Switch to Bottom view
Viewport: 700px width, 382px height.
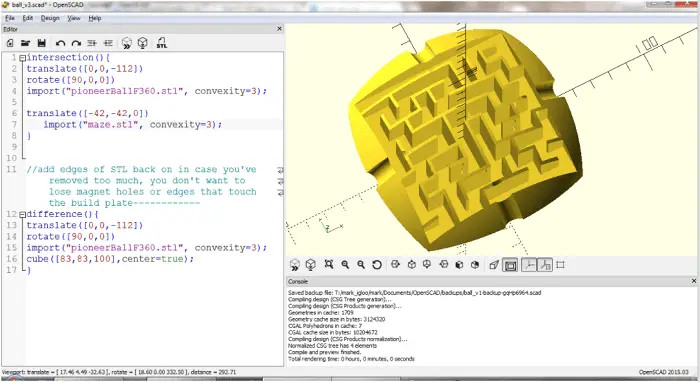click(427, 265)
